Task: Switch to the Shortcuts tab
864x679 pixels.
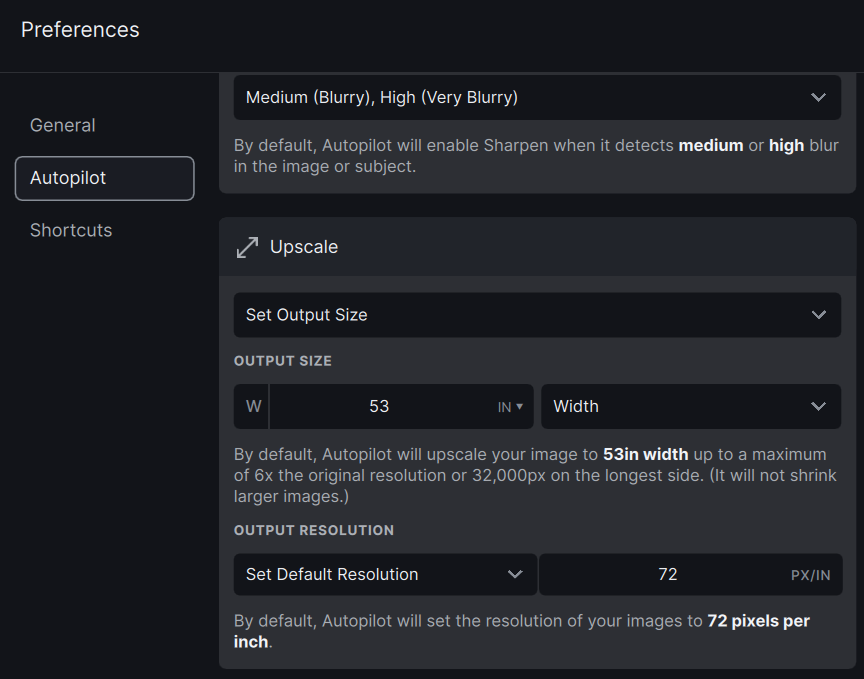Action: [x=71, y=230]
